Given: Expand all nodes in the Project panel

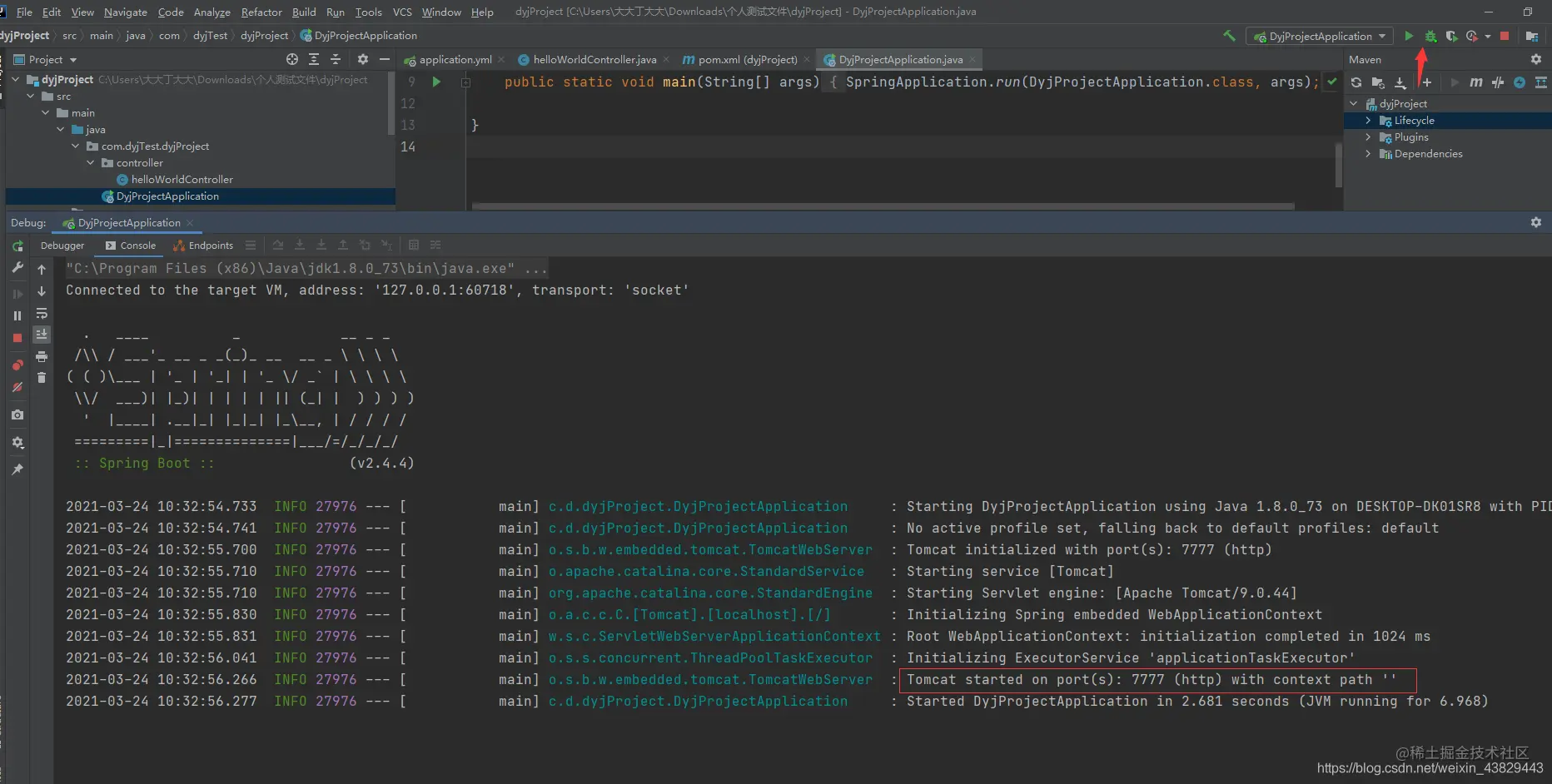Looking at the screenshot, I should tap(314, 59).
